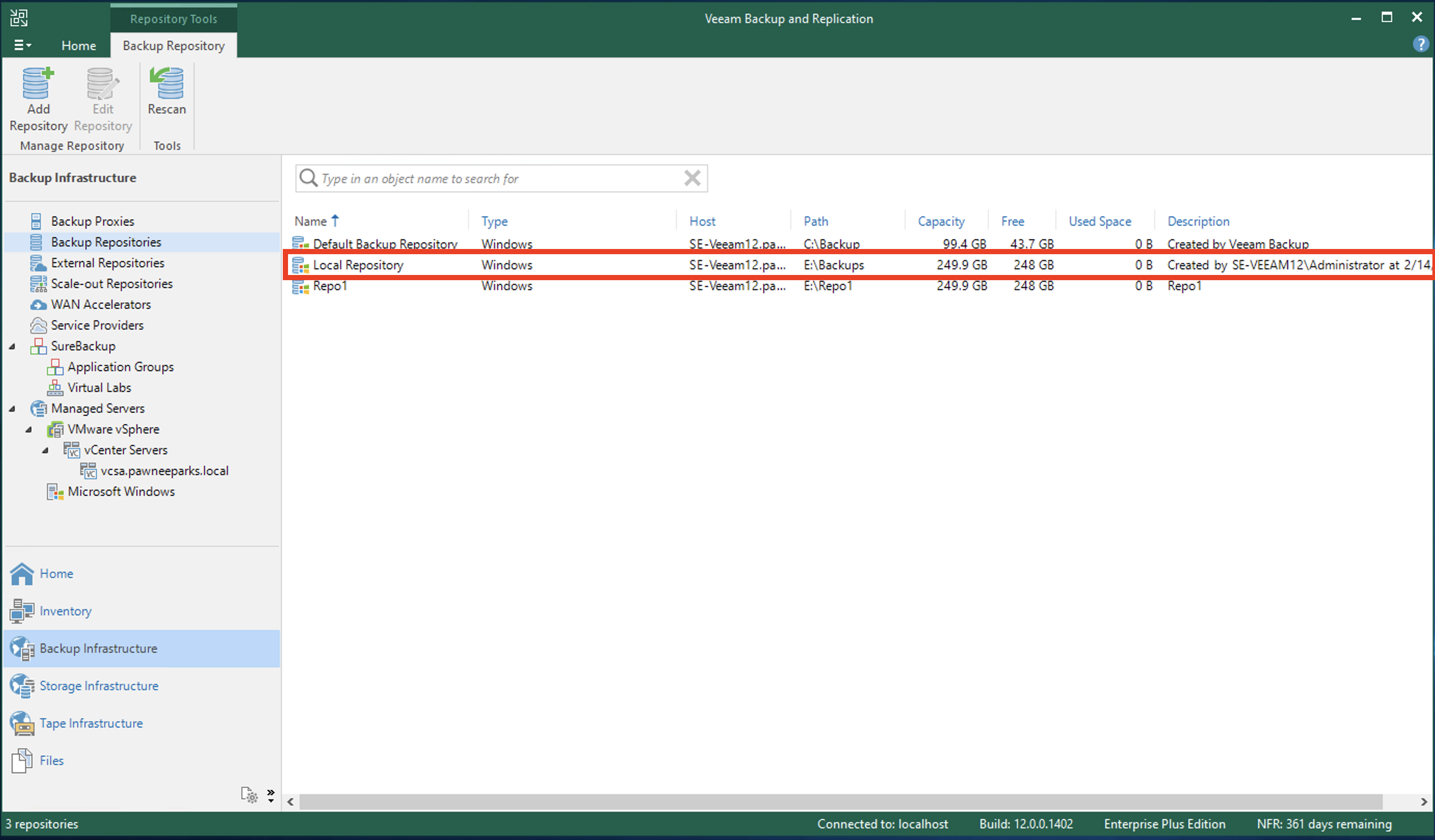The height and width of the screenshot is (840, 1435).
Task: Collapse the SureBackup tree node
Action: [12, 346]
